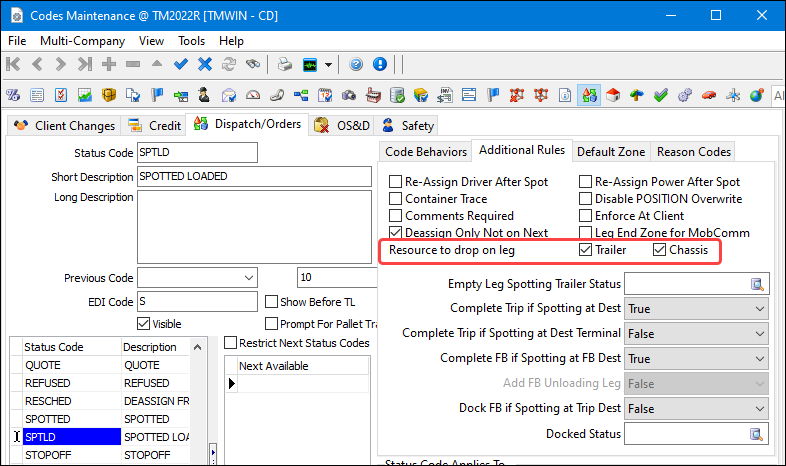Toggle the Comments Required checkbox
Screen dimensions: 786x466
(x=396, y=216)
